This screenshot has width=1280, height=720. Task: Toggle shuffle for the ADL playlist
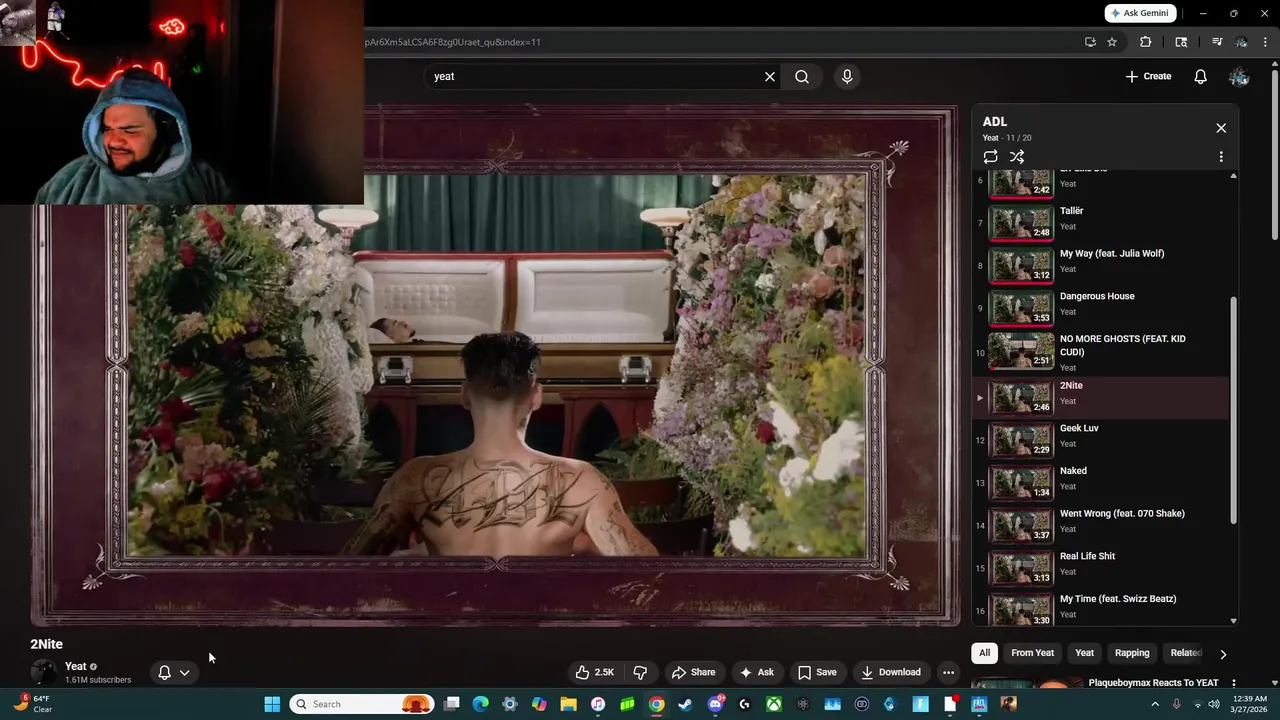[1017, 157]
